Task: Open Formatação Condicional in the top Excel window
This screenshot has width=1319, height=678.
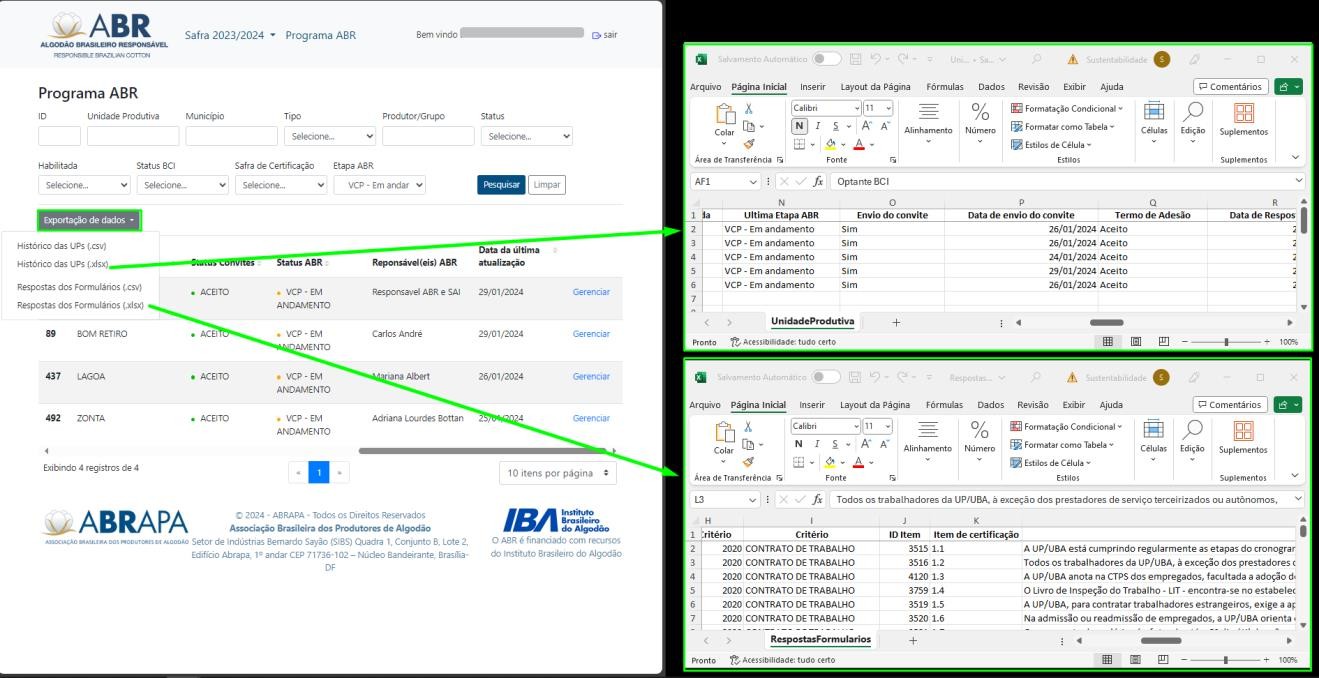Action: 1067,108
